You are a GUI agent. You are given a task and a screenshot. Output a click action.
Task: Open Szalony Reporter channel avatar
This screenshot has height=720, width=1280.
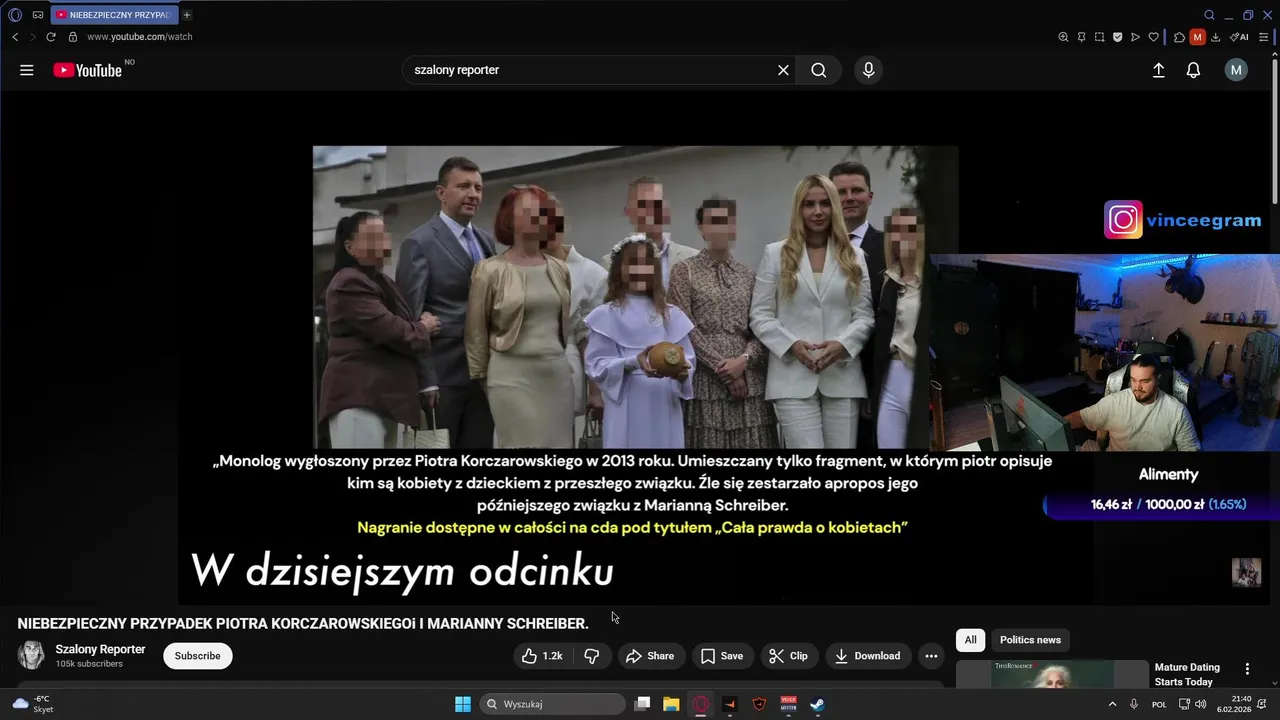tap(31, 655)
